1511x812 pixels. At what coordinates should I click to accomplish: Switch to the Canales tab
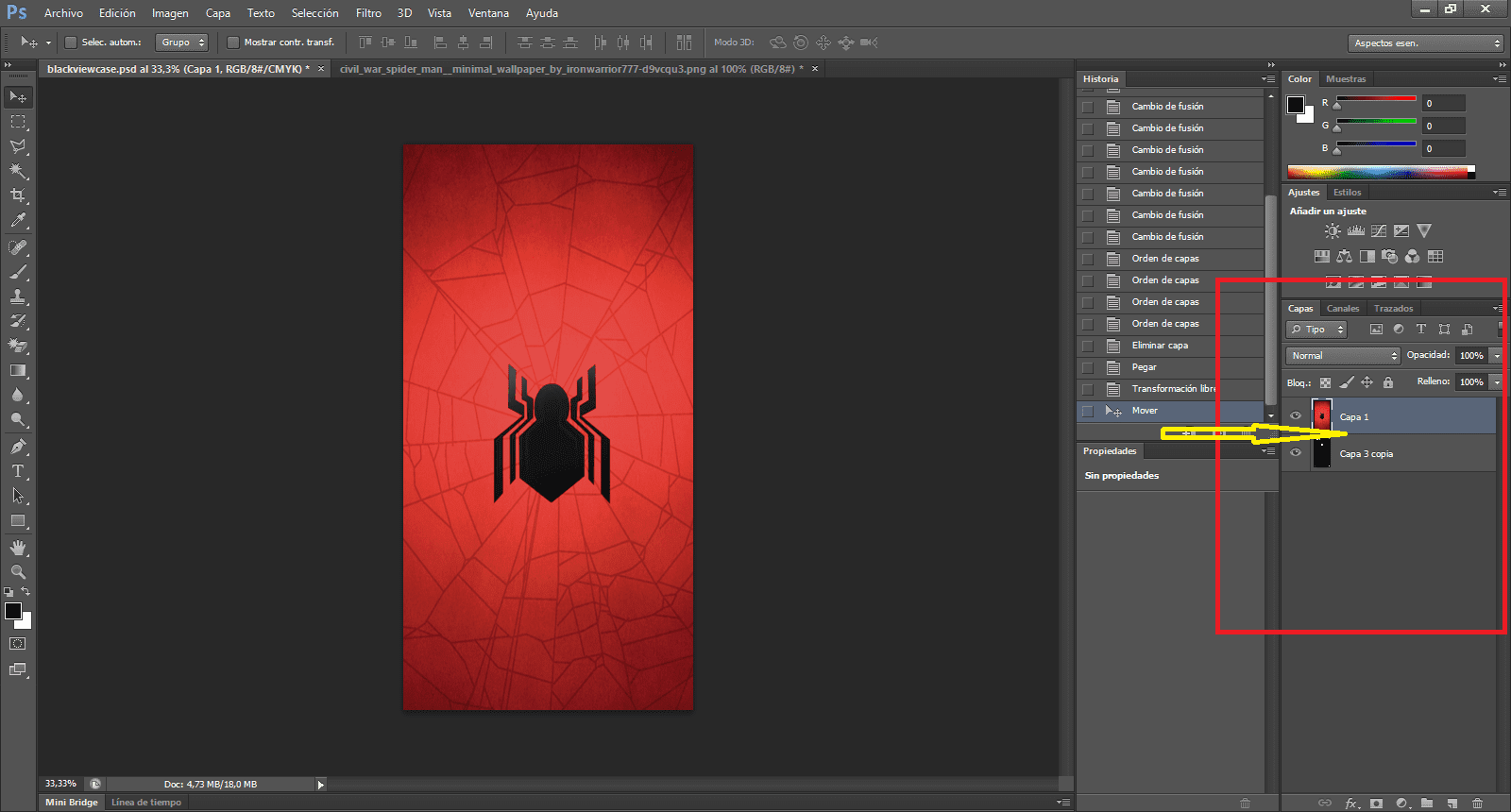1343,309
